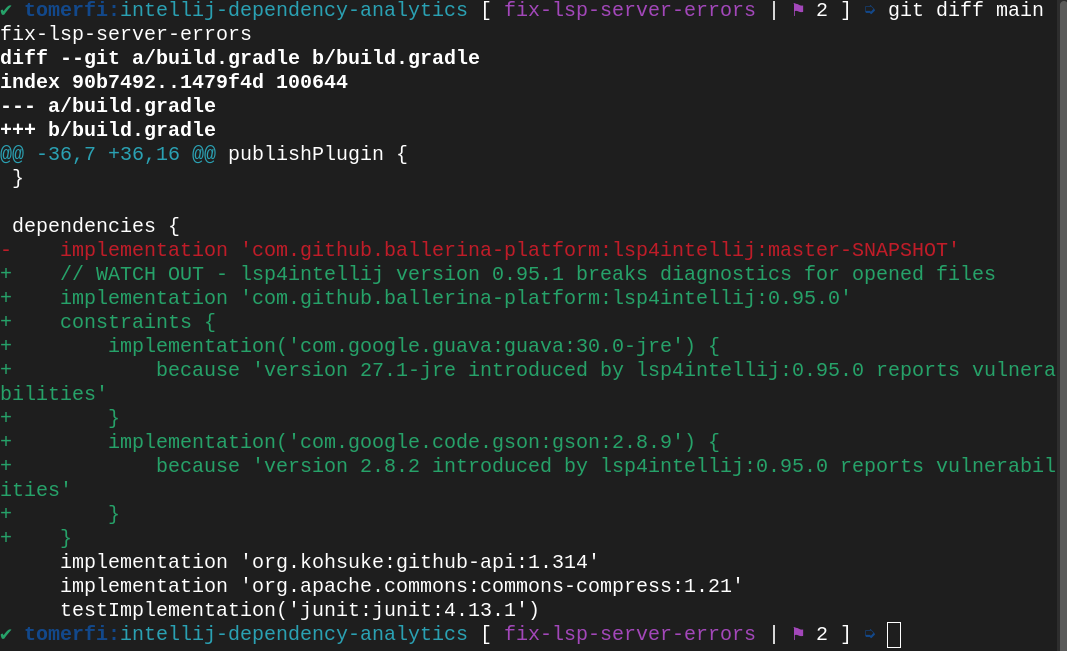
Task: Click 'tomerfi:intellij-dependency-analytics' in the bottom prompt
Action: click(246, 634)
